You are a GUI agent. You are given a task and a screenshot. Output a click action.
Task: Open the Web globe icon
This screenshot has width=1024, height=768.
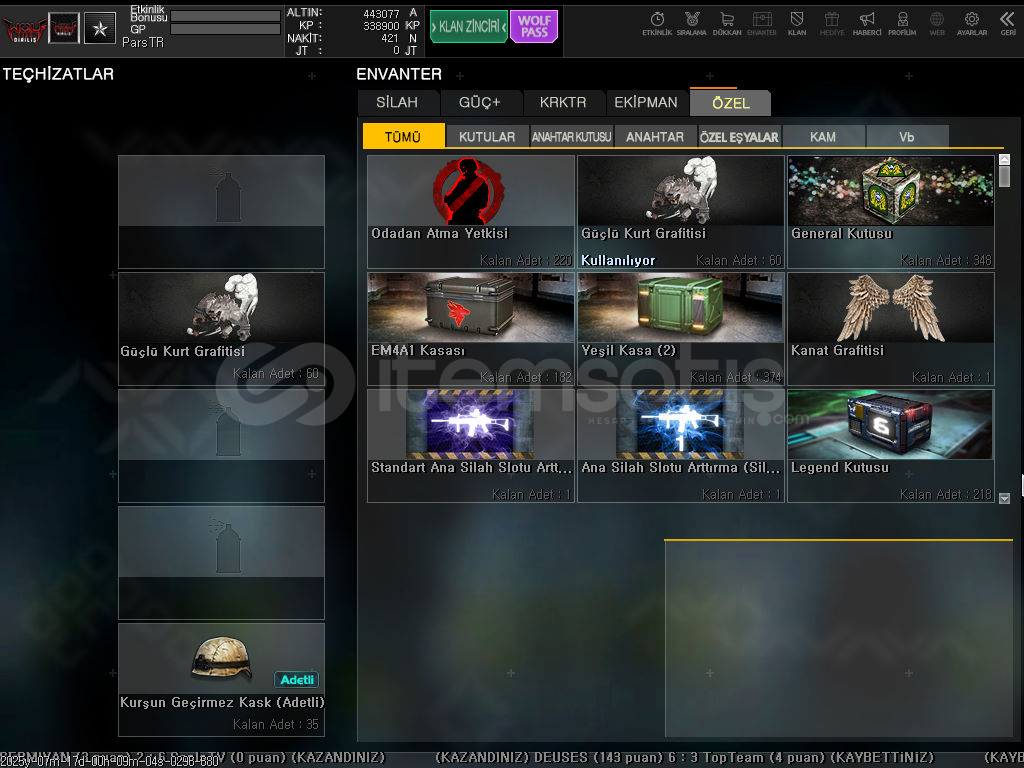click(x=936, y=24)
